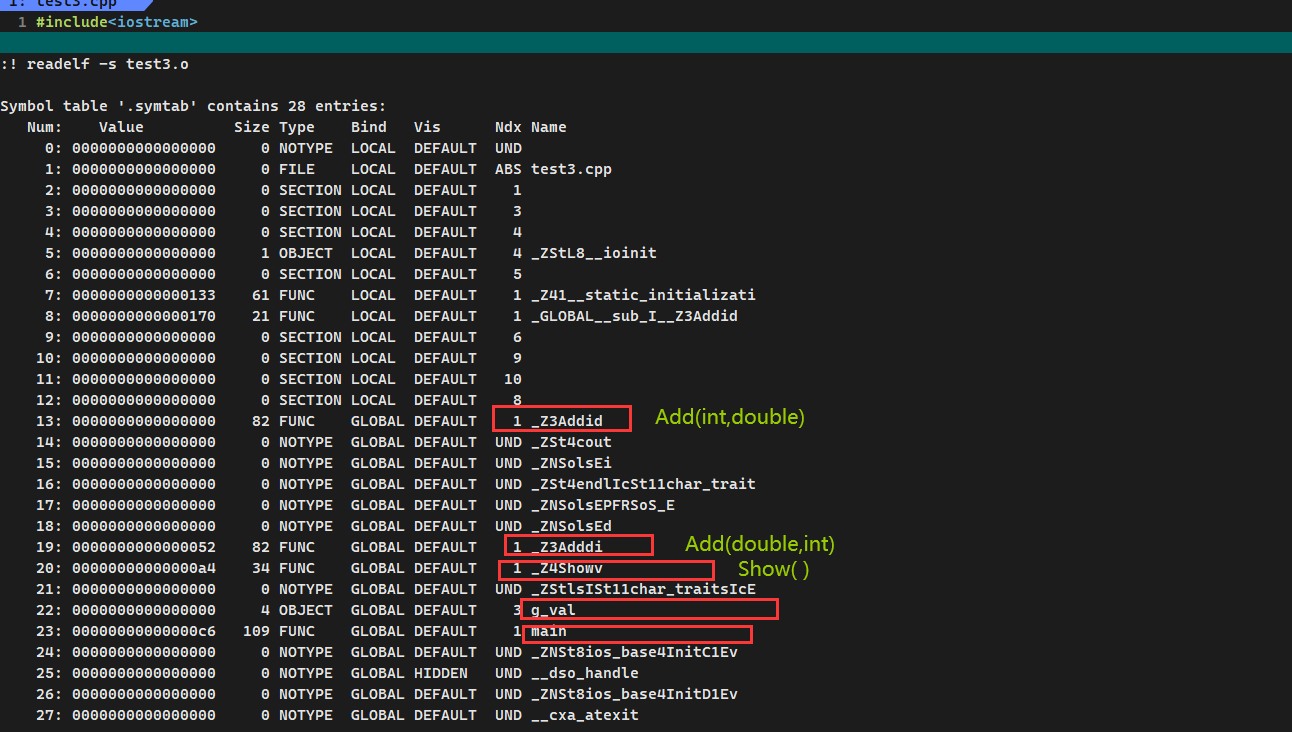Select the _ZStL8__ioinit symbol name

594,253
